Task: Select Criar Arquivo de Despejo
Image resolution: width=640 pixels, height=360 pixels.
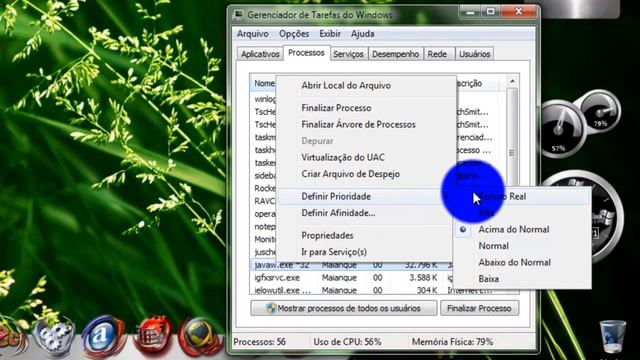Action: pyautogui.click(x=366, y=174)
